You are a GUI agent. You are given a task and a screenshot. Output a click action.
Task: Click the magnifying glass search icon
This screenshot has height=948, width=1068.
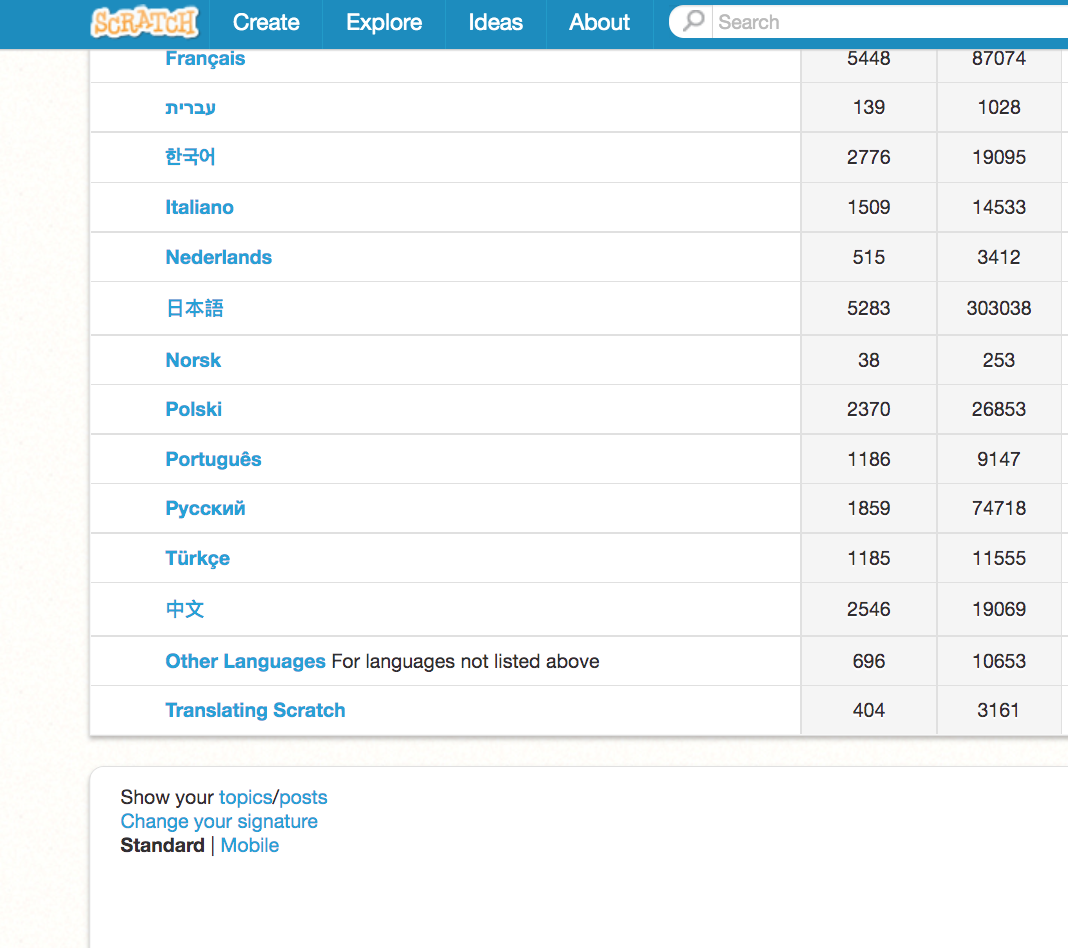[693, 21]
